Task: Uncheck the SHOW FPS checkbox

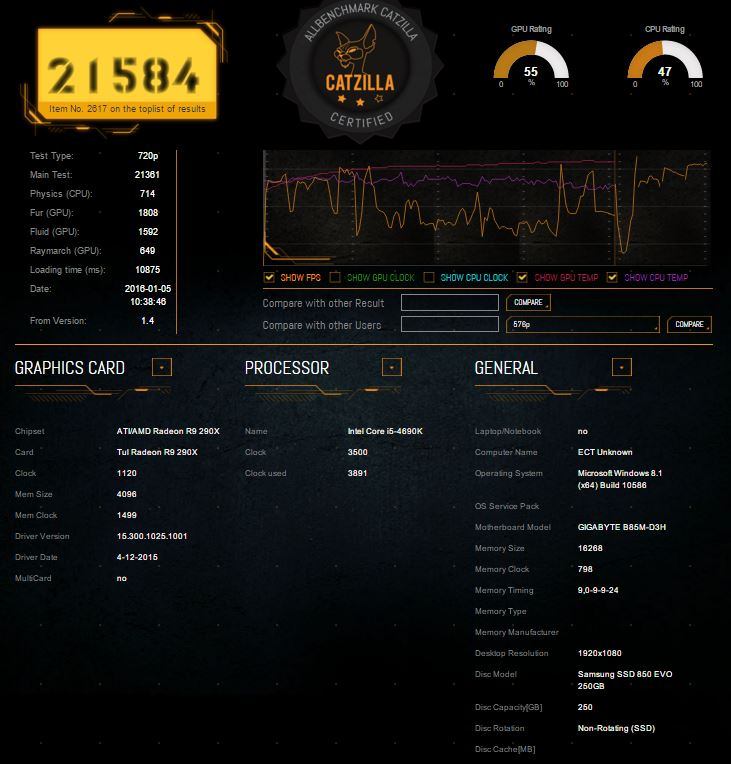Action: tap(269, 277)
